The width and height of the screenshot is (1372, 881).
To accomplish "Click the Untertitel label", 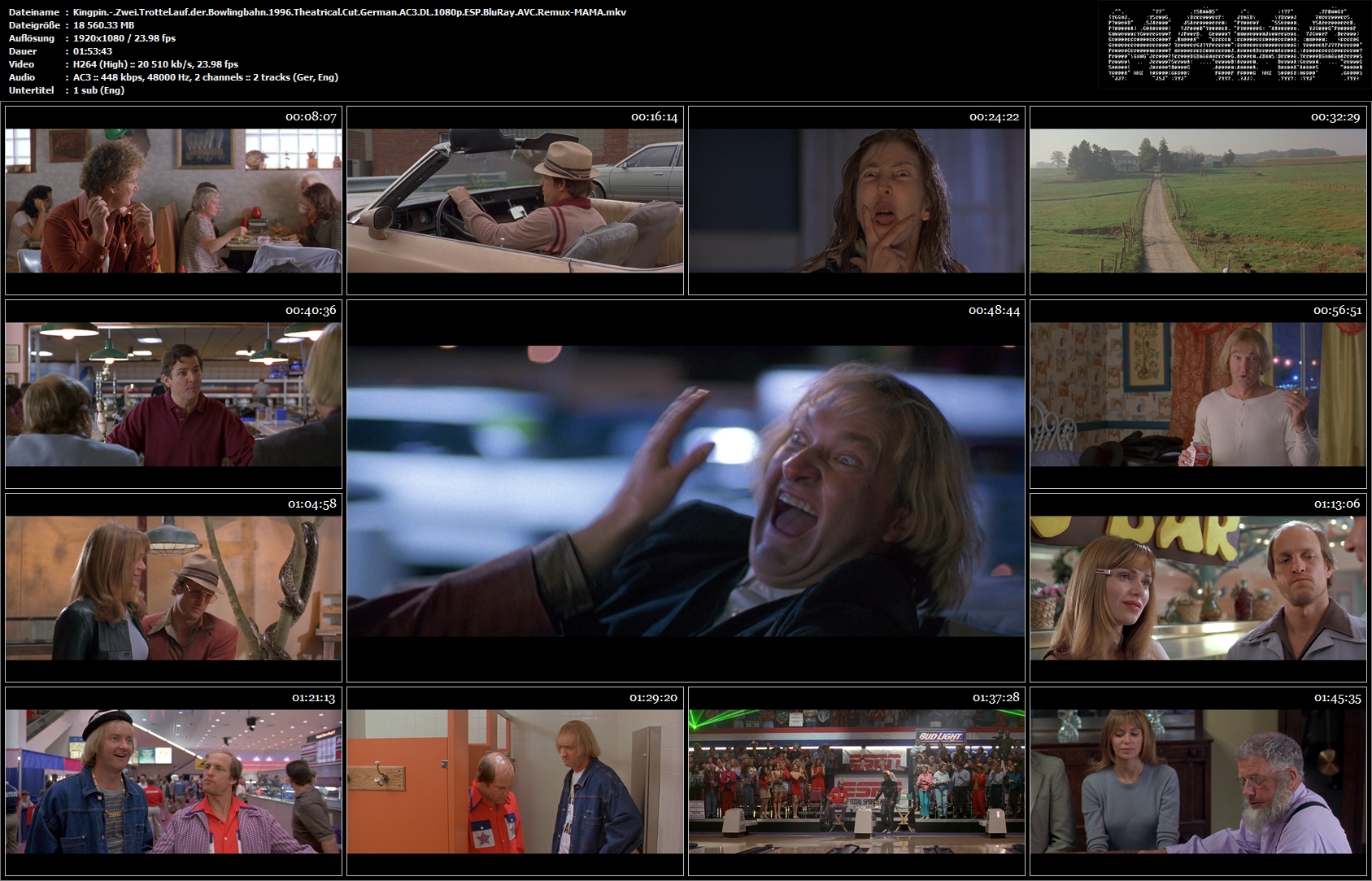I will (x=32, y=90).
